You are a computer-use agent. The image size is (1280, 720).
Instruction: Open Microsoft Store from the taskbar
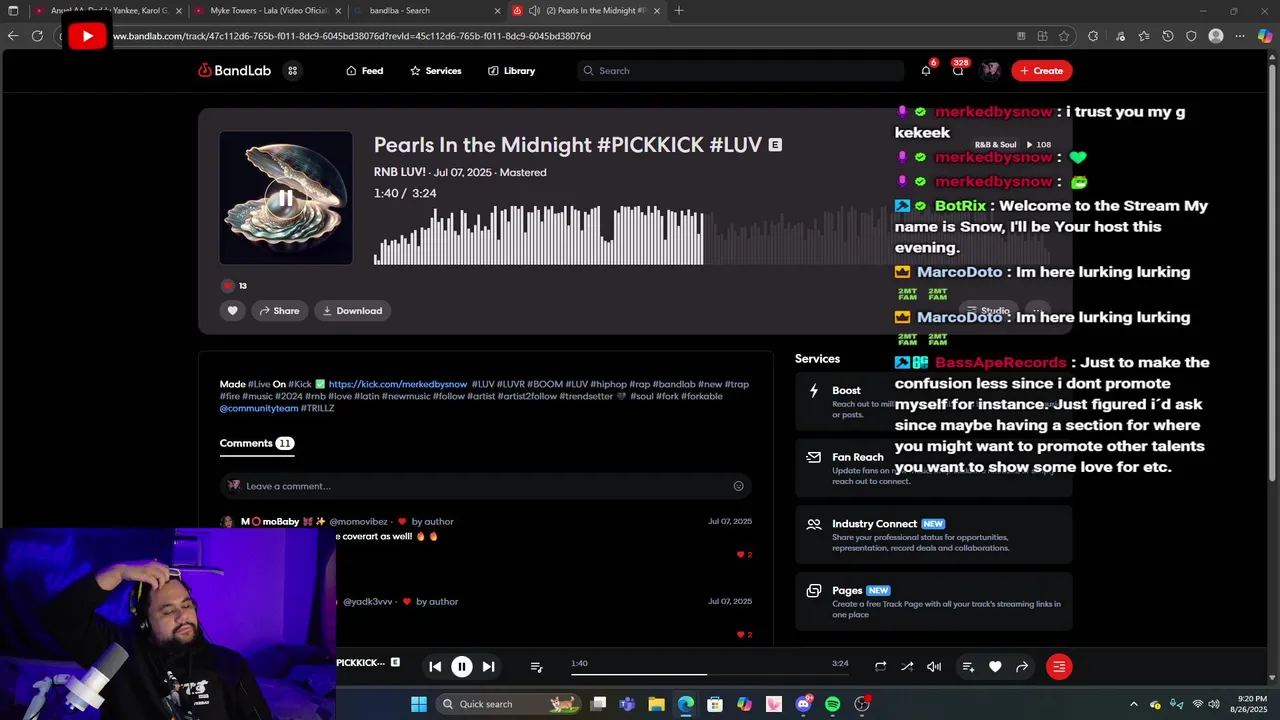pyautogui.click(x=714, y=704)
